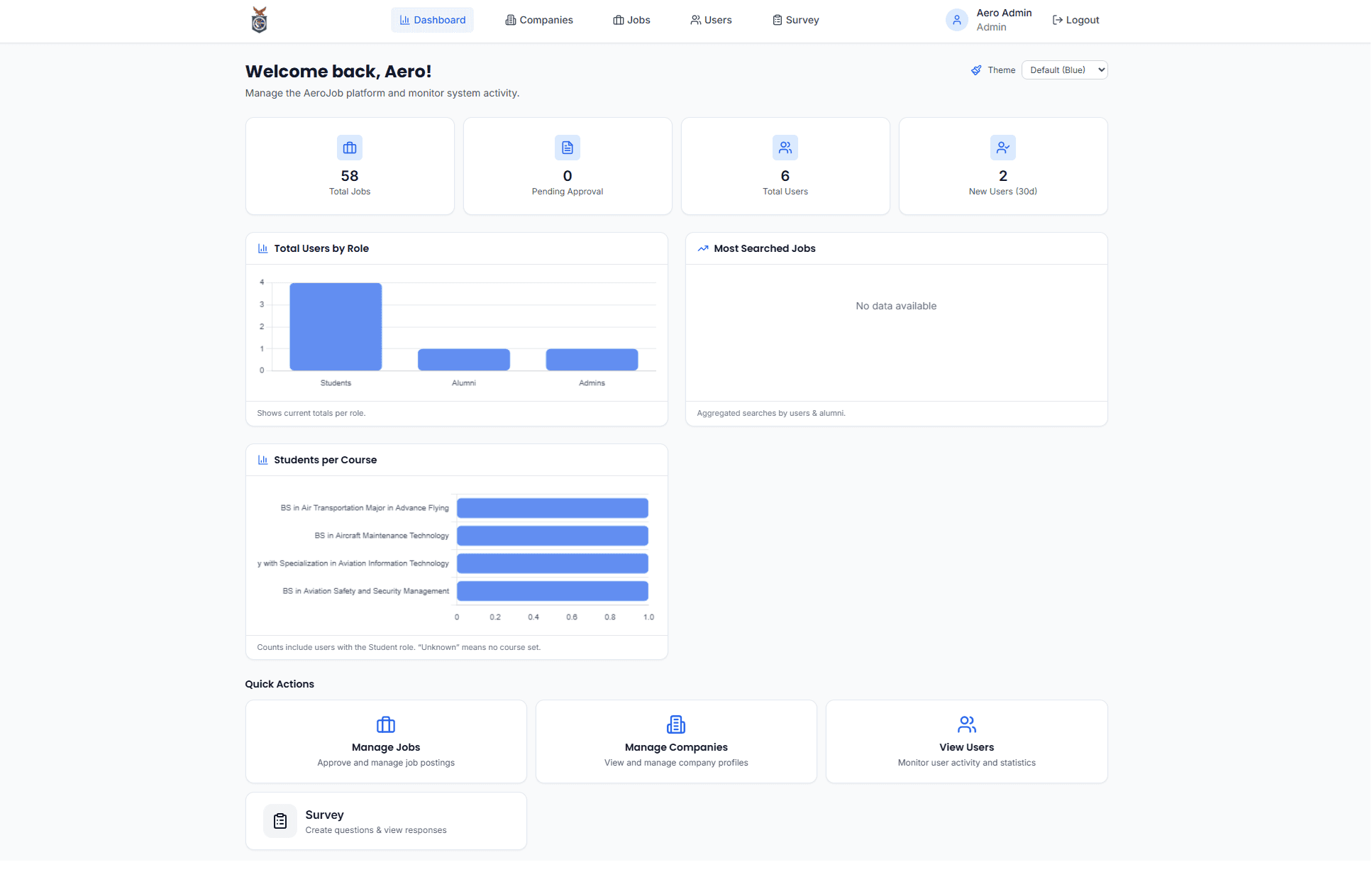
Task: Switch to the Jobs nav tab
Action: [x=631, y=20]
